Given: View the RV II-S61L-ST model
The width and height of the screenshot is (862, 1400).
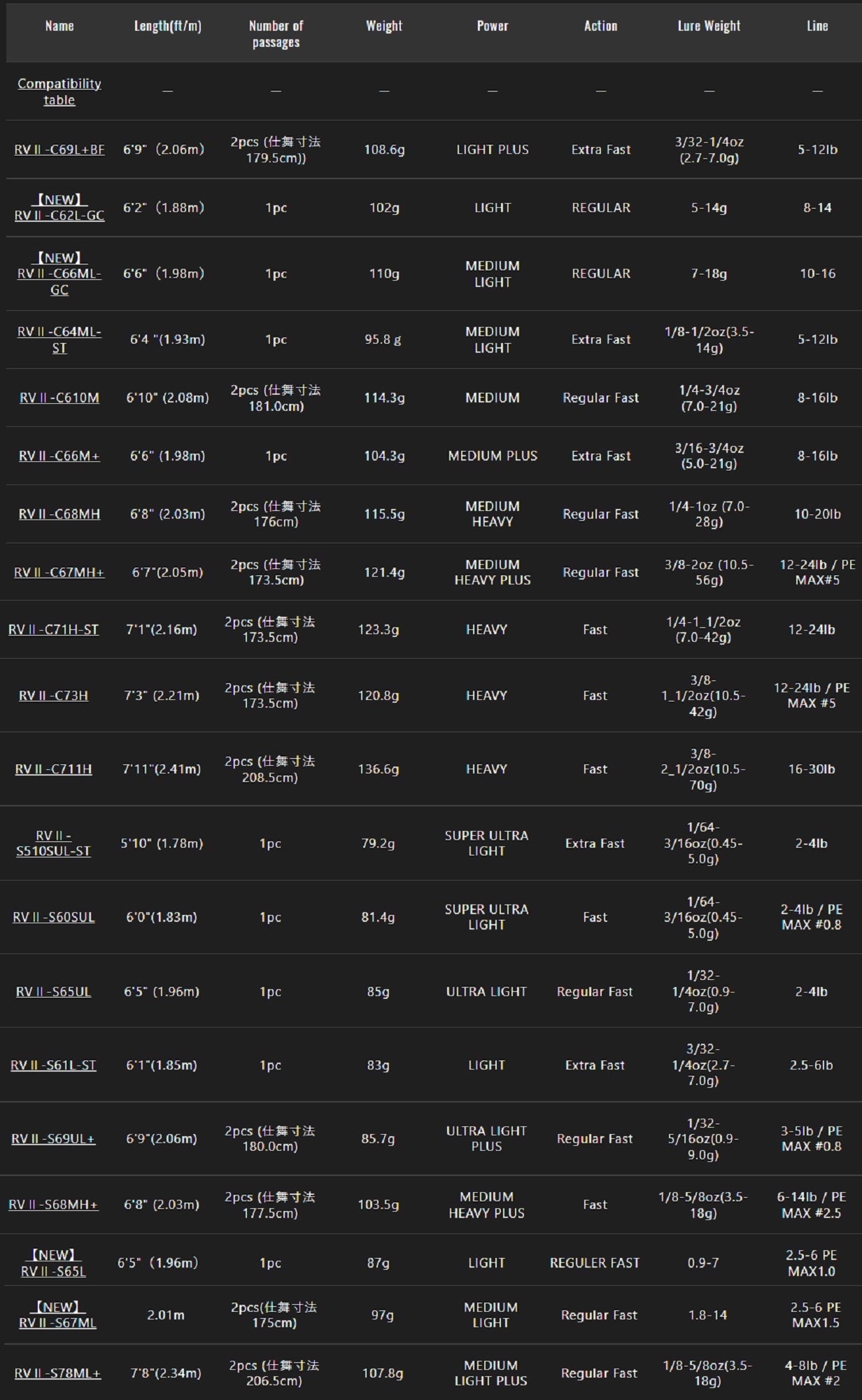Looking at the screenshot, I should click(x=53, y=1065).
